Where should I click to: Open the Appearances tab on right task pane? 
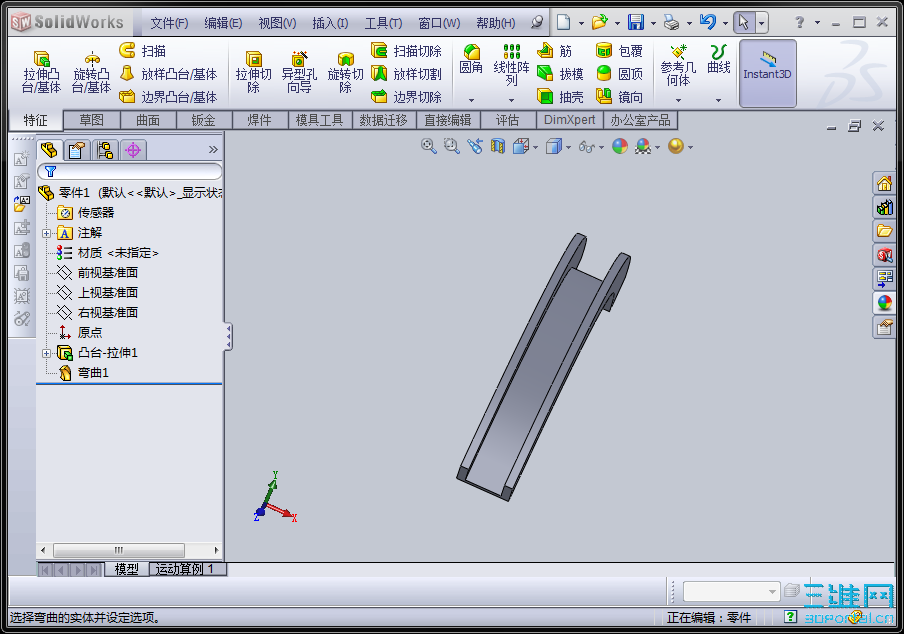coord(884,302)
